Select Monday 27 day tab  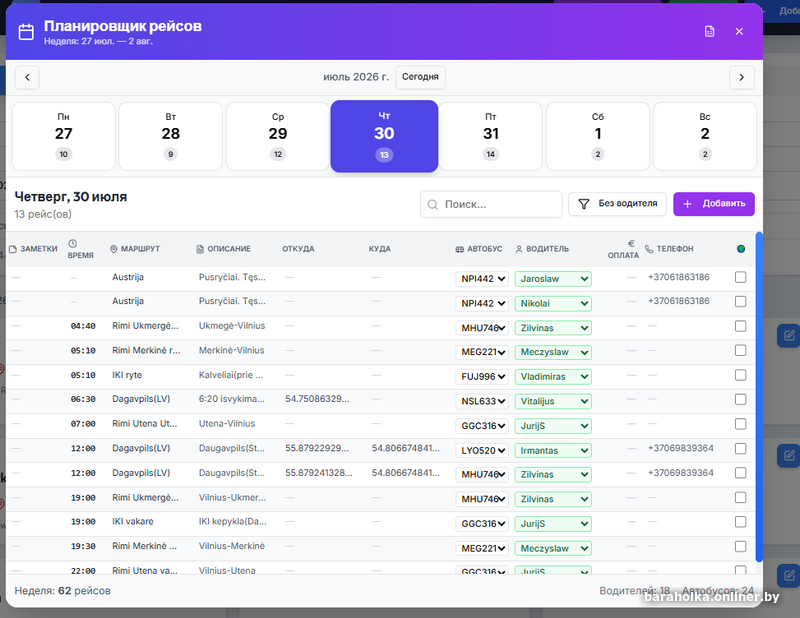tap(63, 136)
